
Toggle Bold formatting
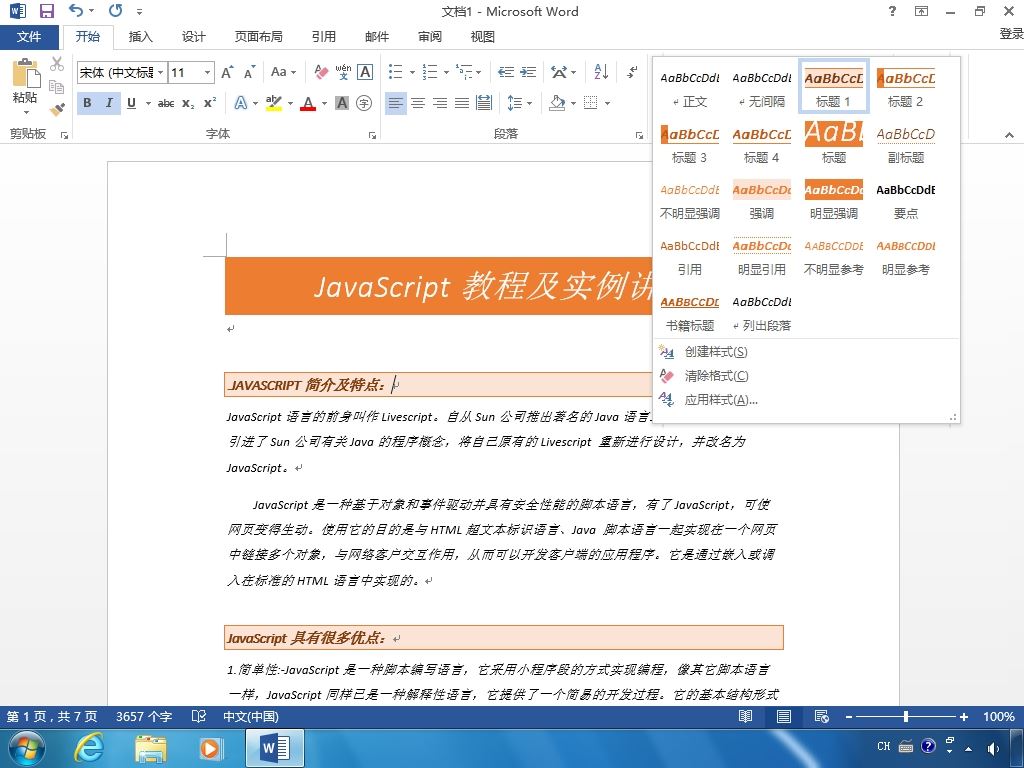(x=87, y=103)
